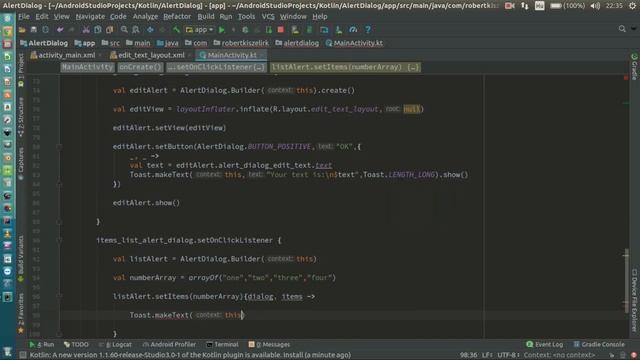The image size is (640, 360).
Task: Click the robertkiszelirk folder in navigation bar
Action: [x=241, y=43]
